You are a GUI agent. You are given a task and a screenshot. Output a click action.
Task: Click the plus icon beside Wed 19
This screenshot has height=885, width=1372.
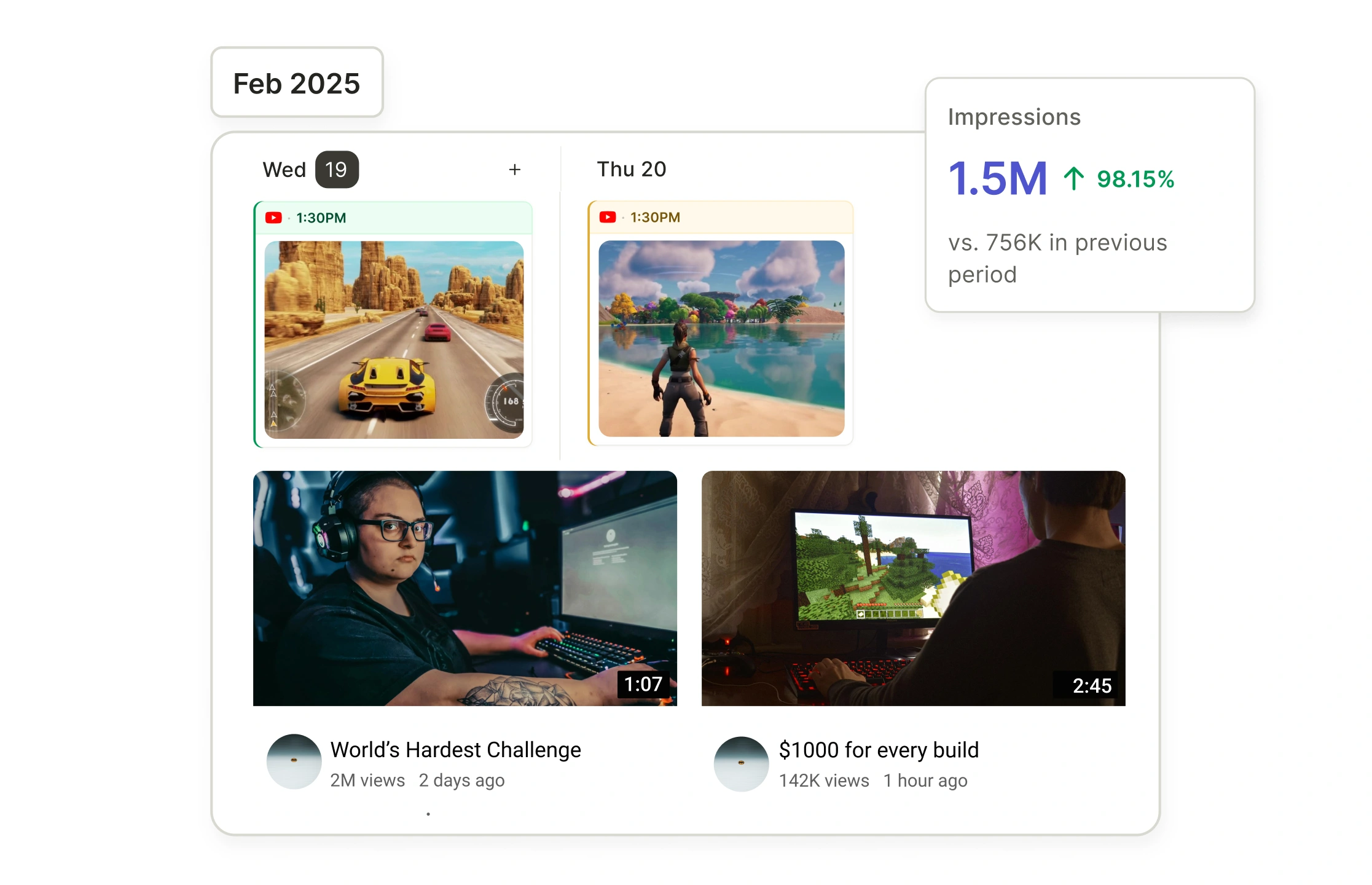515,170
